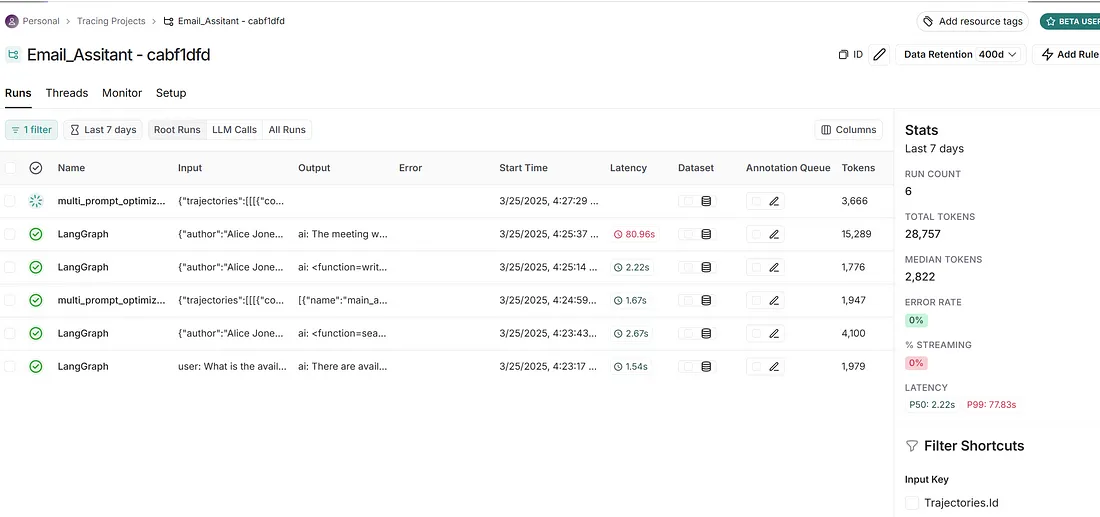This screenshot has width=1100, height=517.
Task: Open dataset icon for the 1,776 tokens row
Action: (706, 267)
